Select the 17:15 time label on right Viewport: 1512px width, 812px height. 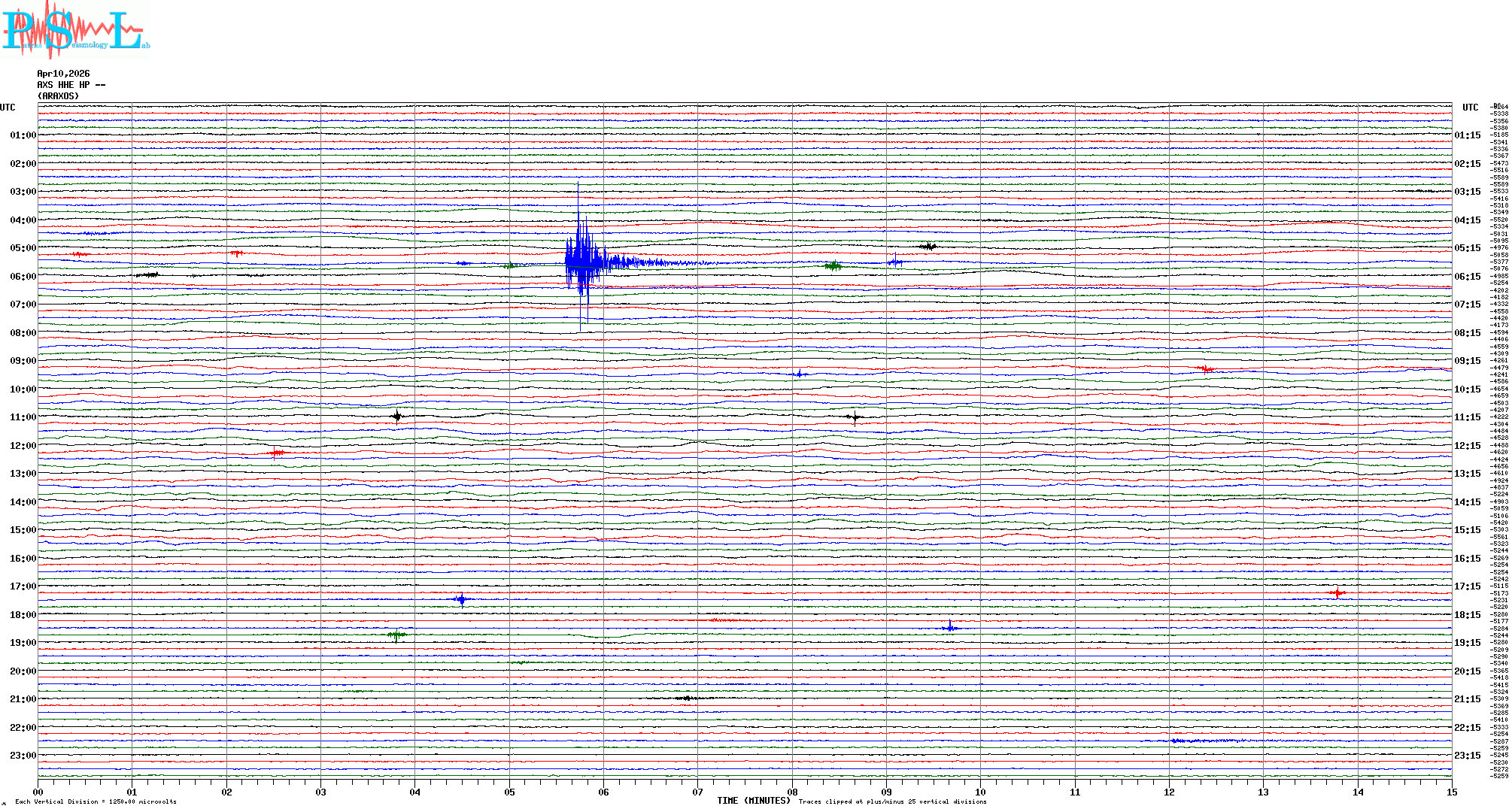coord(1467,586)
